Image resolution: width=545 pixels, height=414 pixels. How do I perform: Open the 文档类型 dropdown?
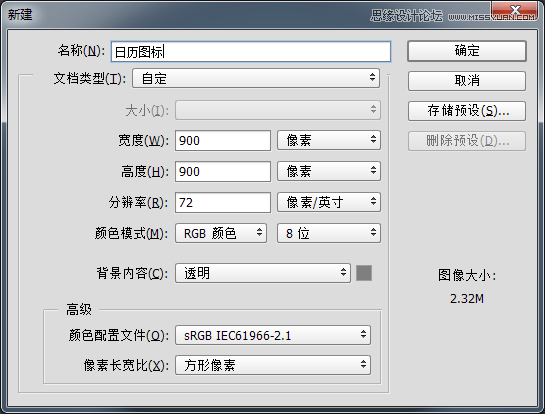[256, 78]
